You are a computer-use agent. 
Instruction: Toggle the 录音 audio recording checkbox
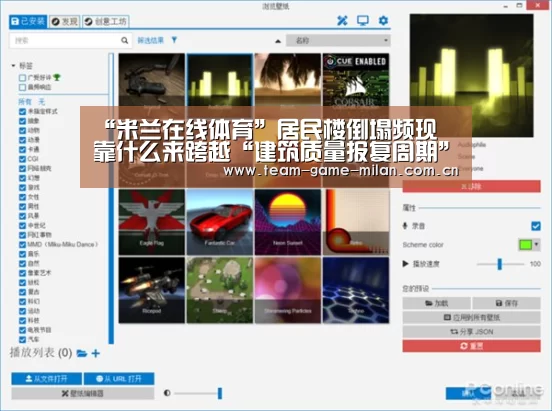[536, 226]
